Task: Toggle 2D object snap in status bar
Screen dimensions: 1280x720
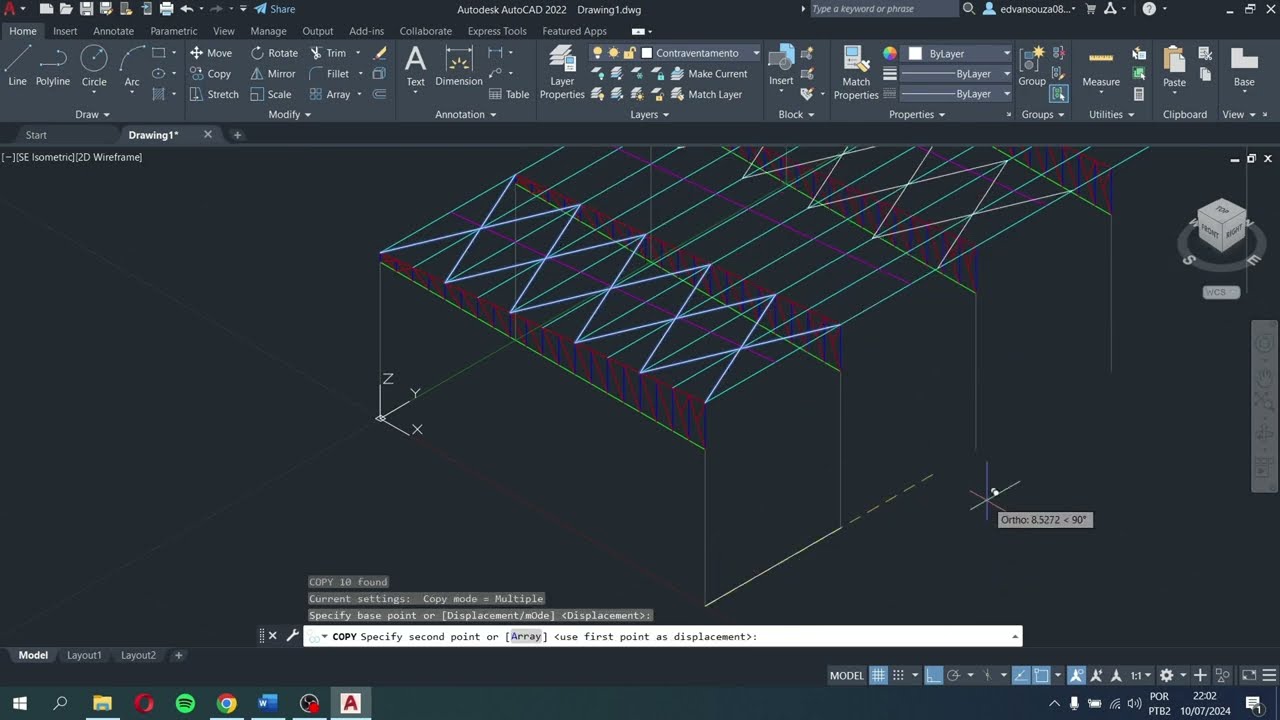Action: [x=1042, y=675]
